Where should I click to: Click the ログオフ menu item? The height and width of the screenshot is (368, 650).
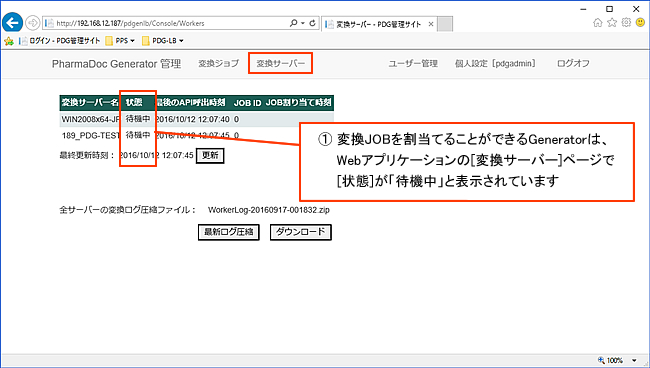point(573,63)
